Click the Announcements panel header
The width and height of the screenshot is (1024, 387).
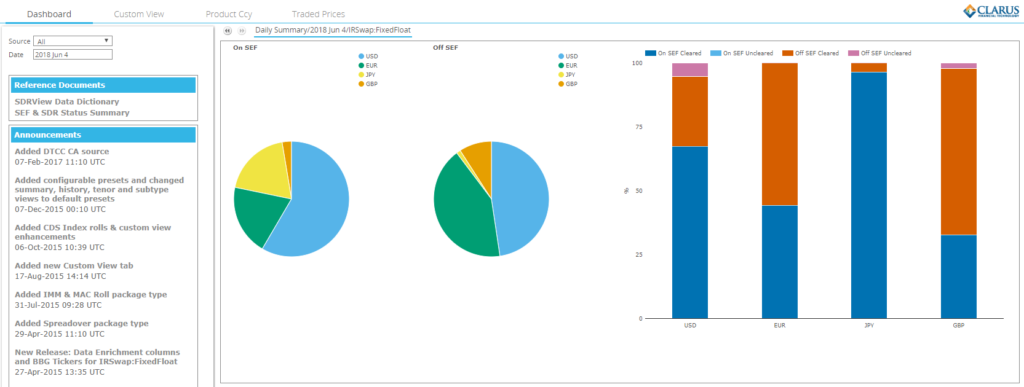(103, 135)
